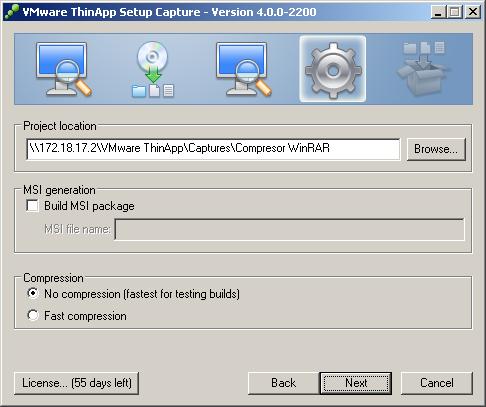Click the 'MSI file name:' label

point(77,229)
